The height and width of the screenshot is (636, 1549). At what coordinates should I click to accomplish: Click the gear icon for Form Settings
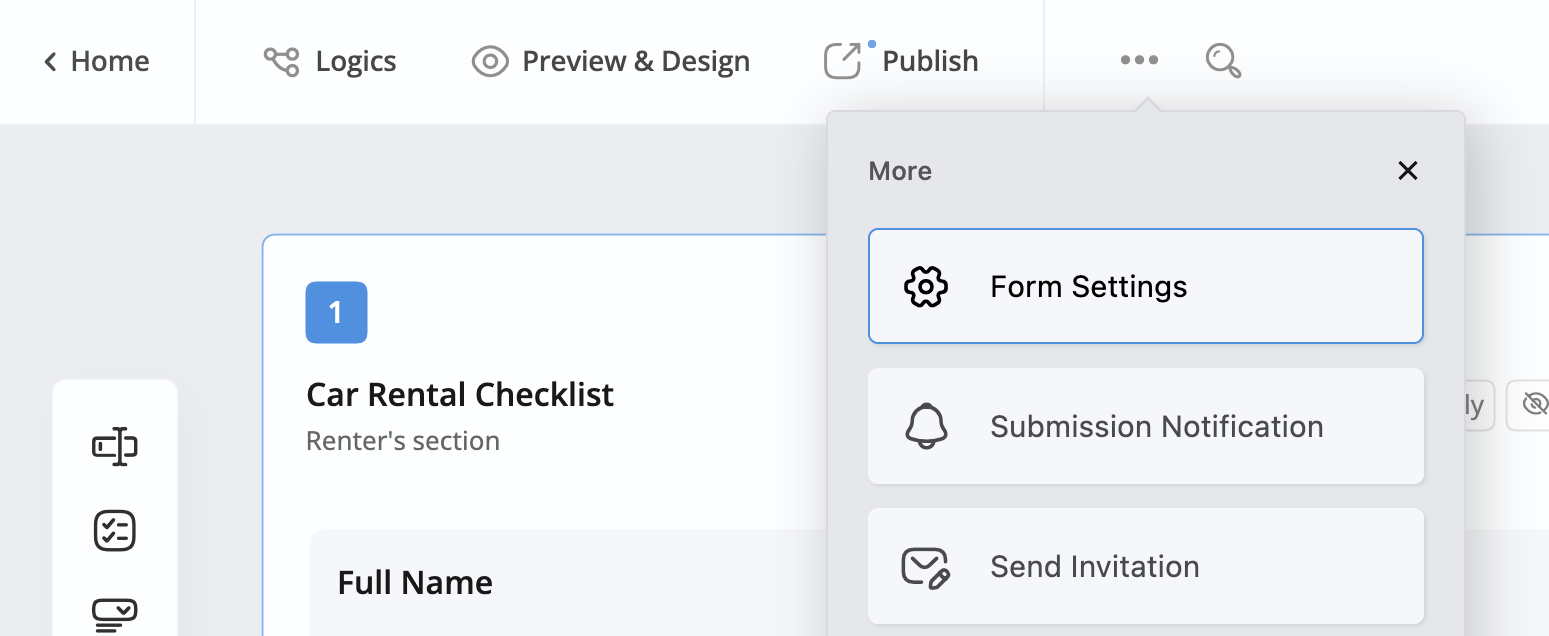pyautogui.click(x=926, y=287)
